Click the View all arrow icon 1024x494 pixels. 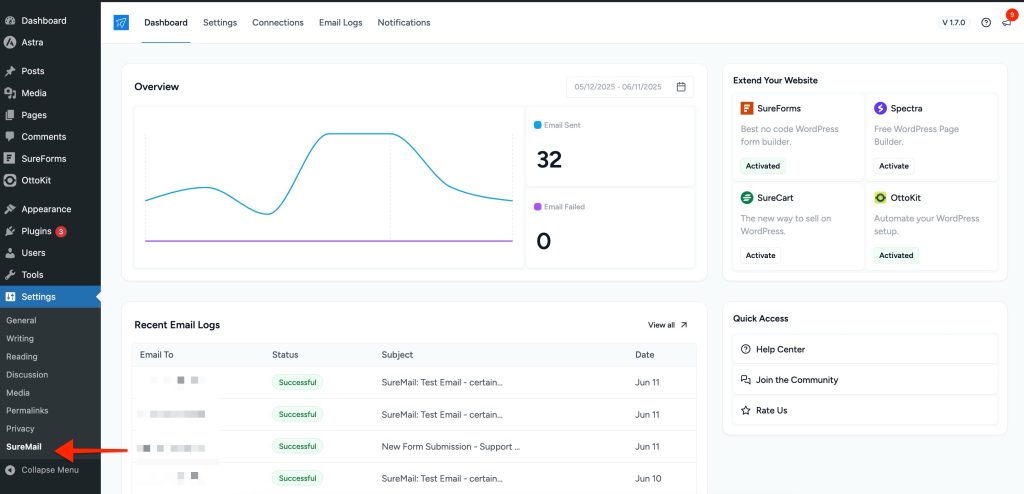coord(684,325)
